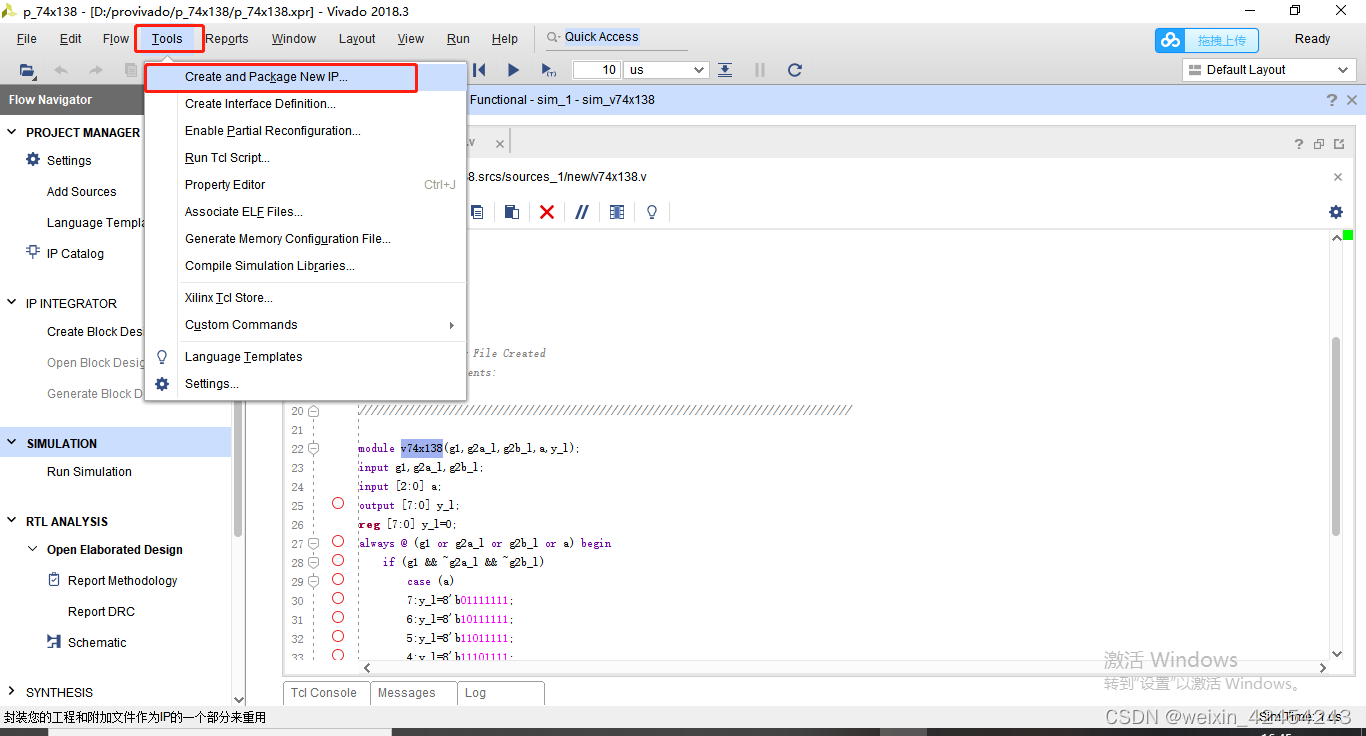
Task: Close the simulation header bar with X
Action: tap(1352, 100)
